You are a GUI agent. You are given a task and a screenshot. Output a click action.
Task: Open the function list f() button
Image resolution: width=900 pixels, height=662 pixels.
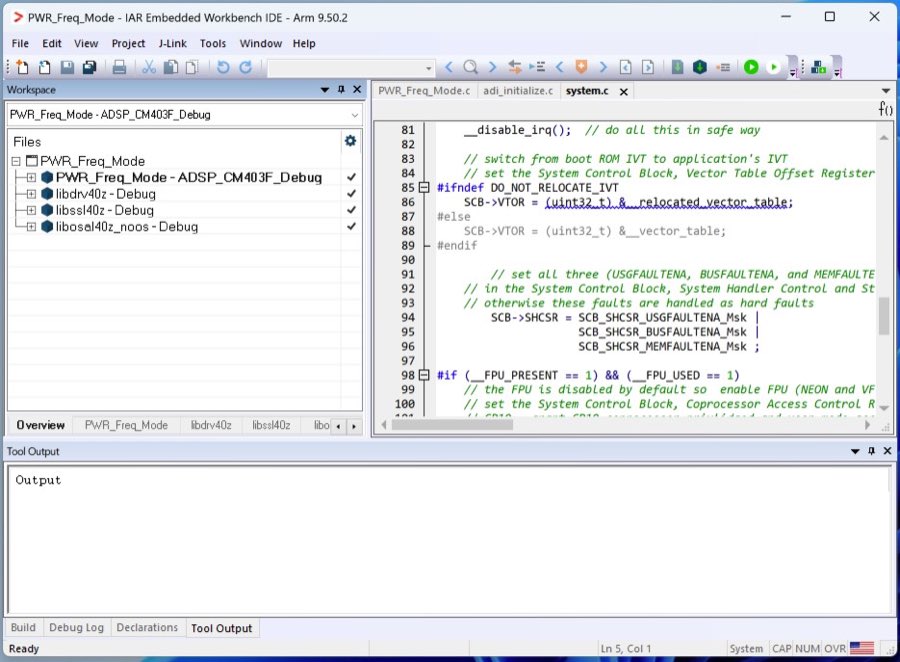pos(885,108)
